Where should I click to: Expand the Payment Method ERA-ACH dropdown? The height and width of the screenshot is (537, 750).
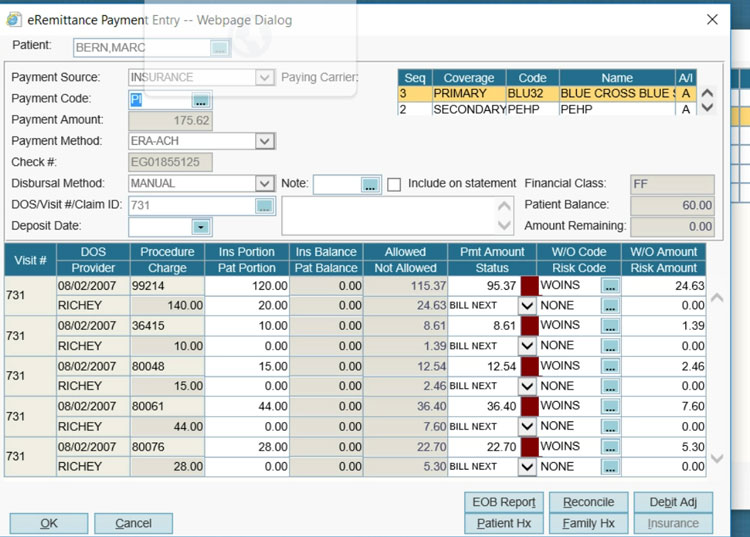pos(265,141)
